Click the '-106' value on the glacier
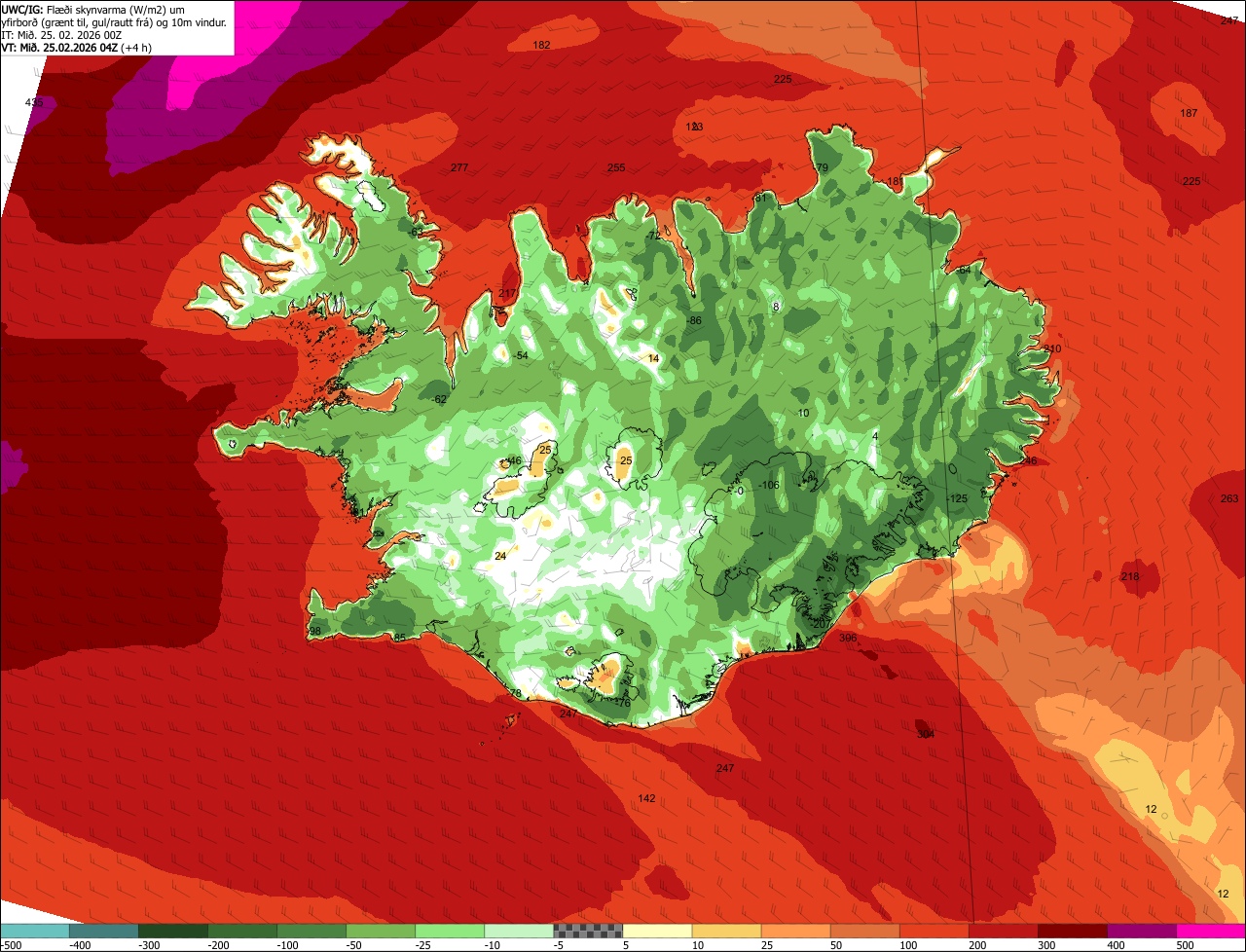Image resolution: width=1246 pixels, height=952 pixels. [x=769, y=485]
